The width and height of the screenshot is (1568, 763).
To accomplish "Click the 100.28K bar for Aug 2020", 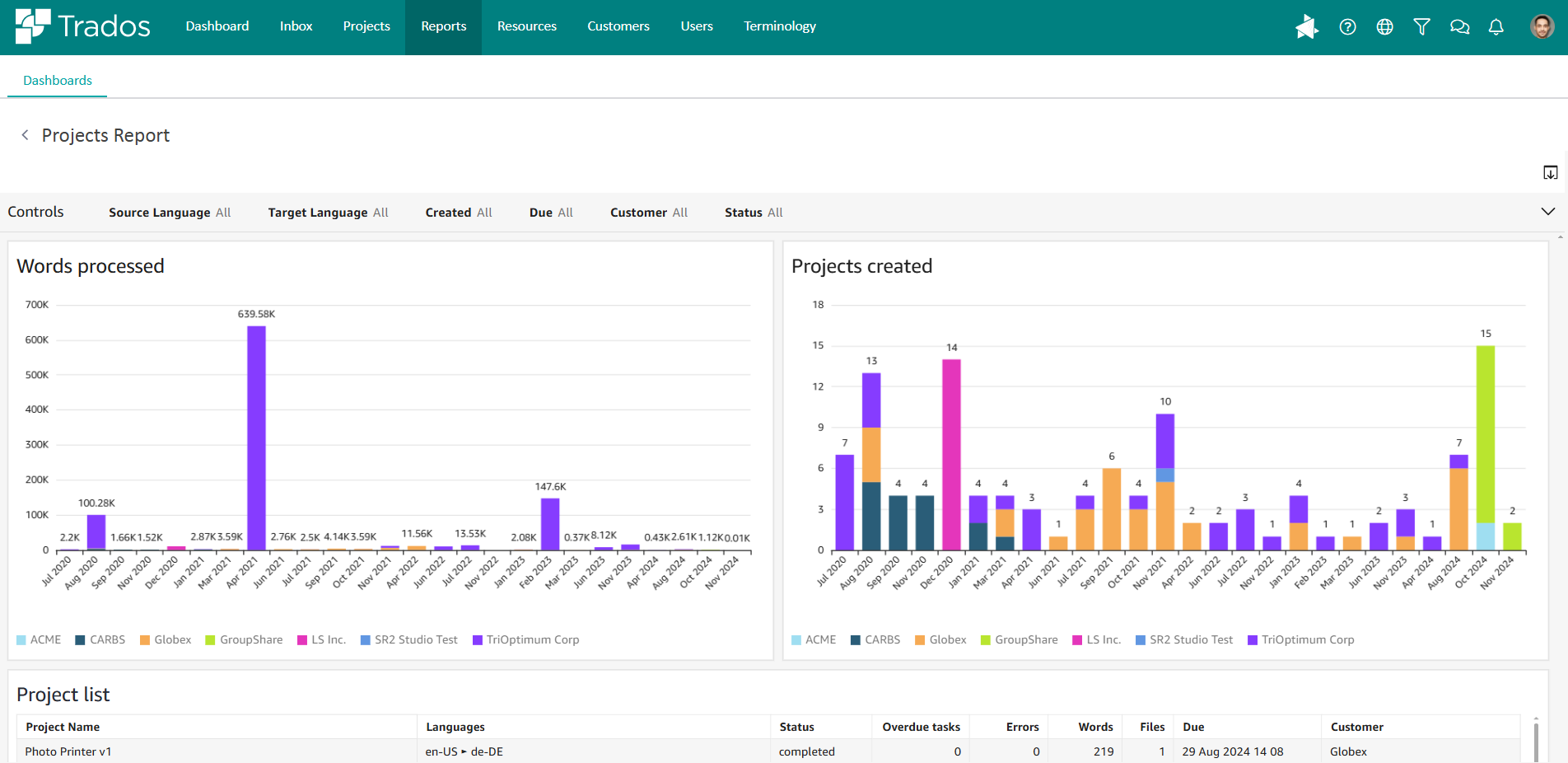I will pyautogui.click(x=96, y=532).
